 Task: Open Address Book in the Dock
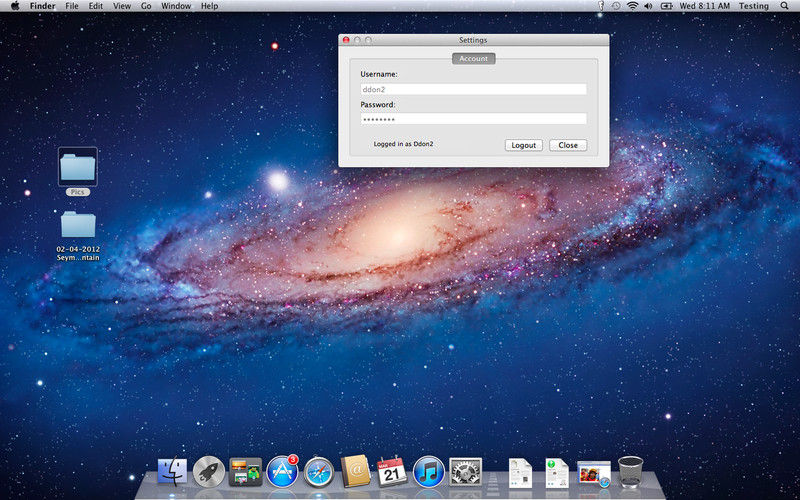click(x=356, y=470)
